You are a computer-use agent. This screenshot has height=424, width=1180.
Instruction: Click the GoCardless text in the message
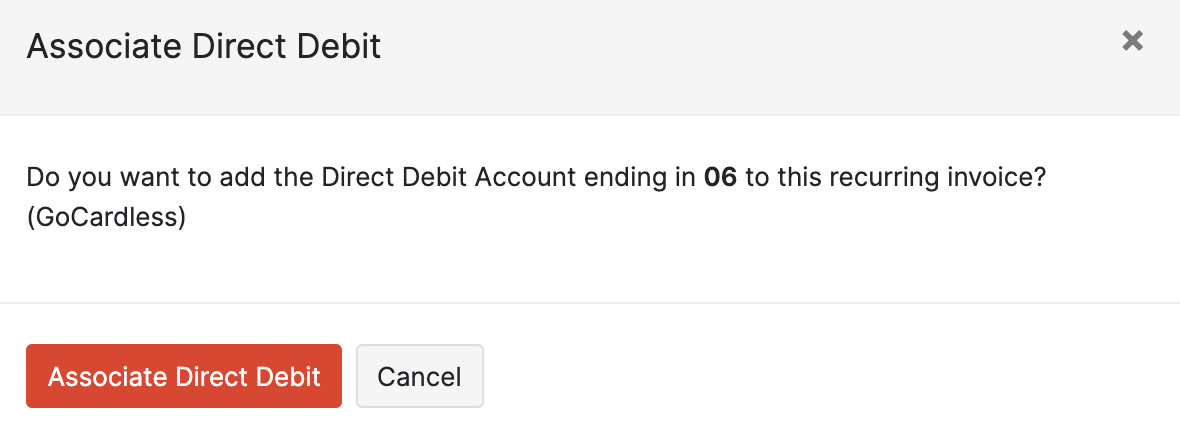point(106,218)
